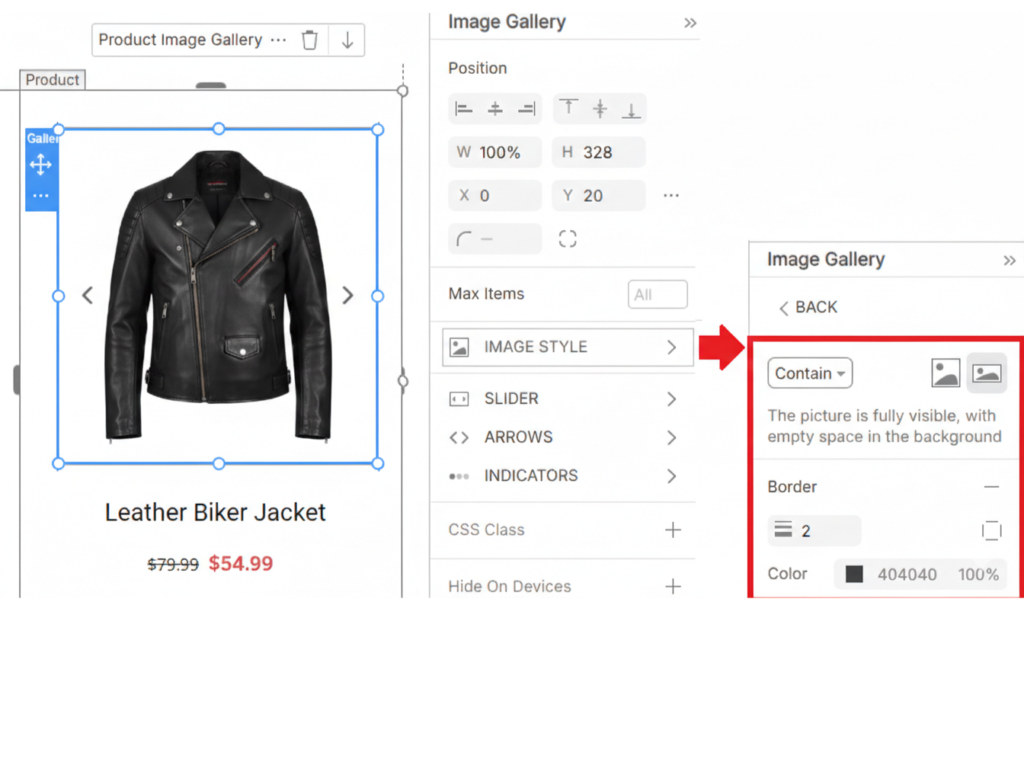
Task: Open the SLIDER settings
Action: (567, 399)
